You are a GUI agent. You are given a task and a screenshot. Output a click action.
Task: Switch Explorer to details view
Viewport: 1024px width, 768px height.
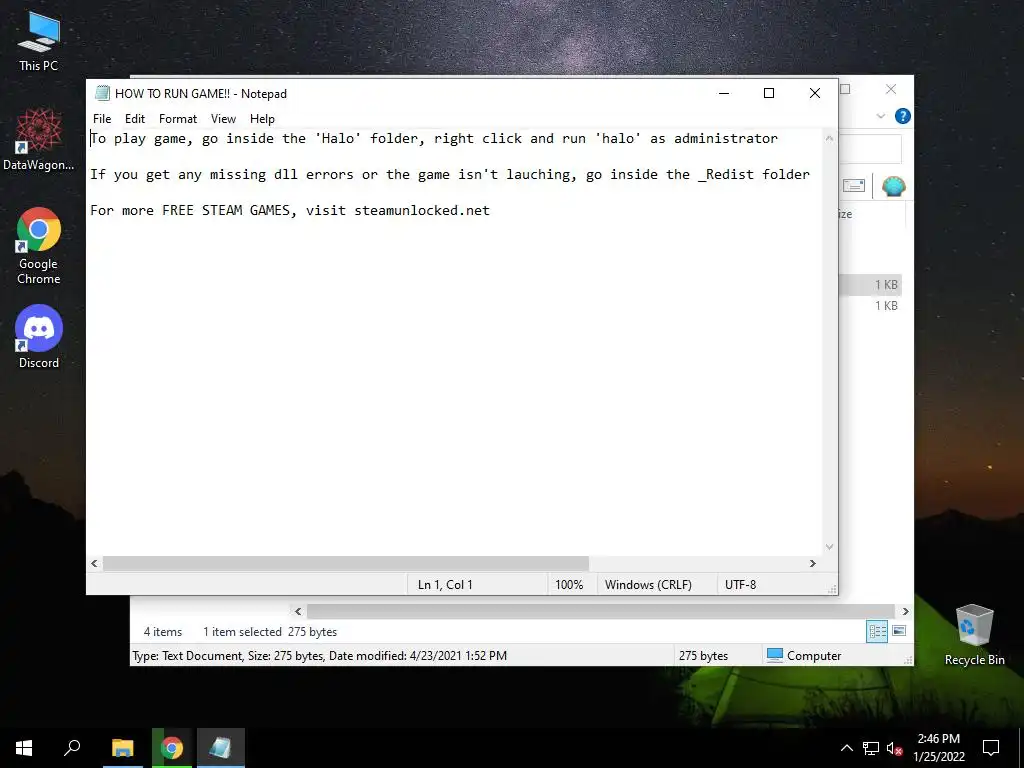point(877,631)
